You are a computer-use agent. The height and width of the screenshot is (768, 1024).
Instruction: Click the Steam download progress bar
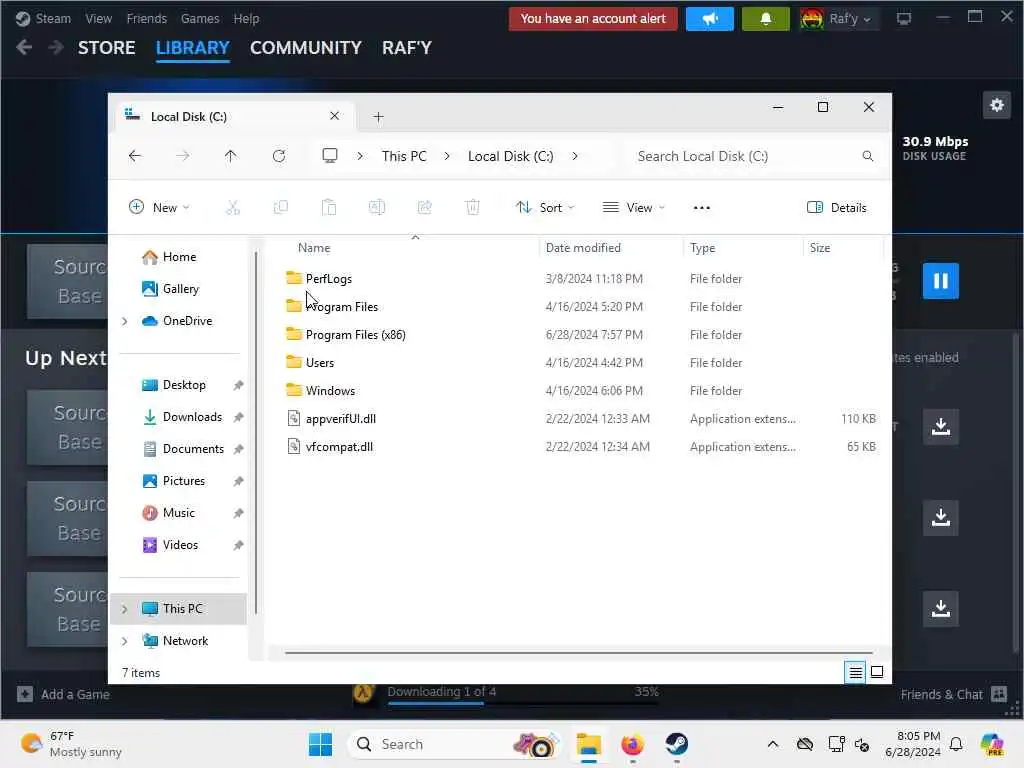tap(522, 703)
